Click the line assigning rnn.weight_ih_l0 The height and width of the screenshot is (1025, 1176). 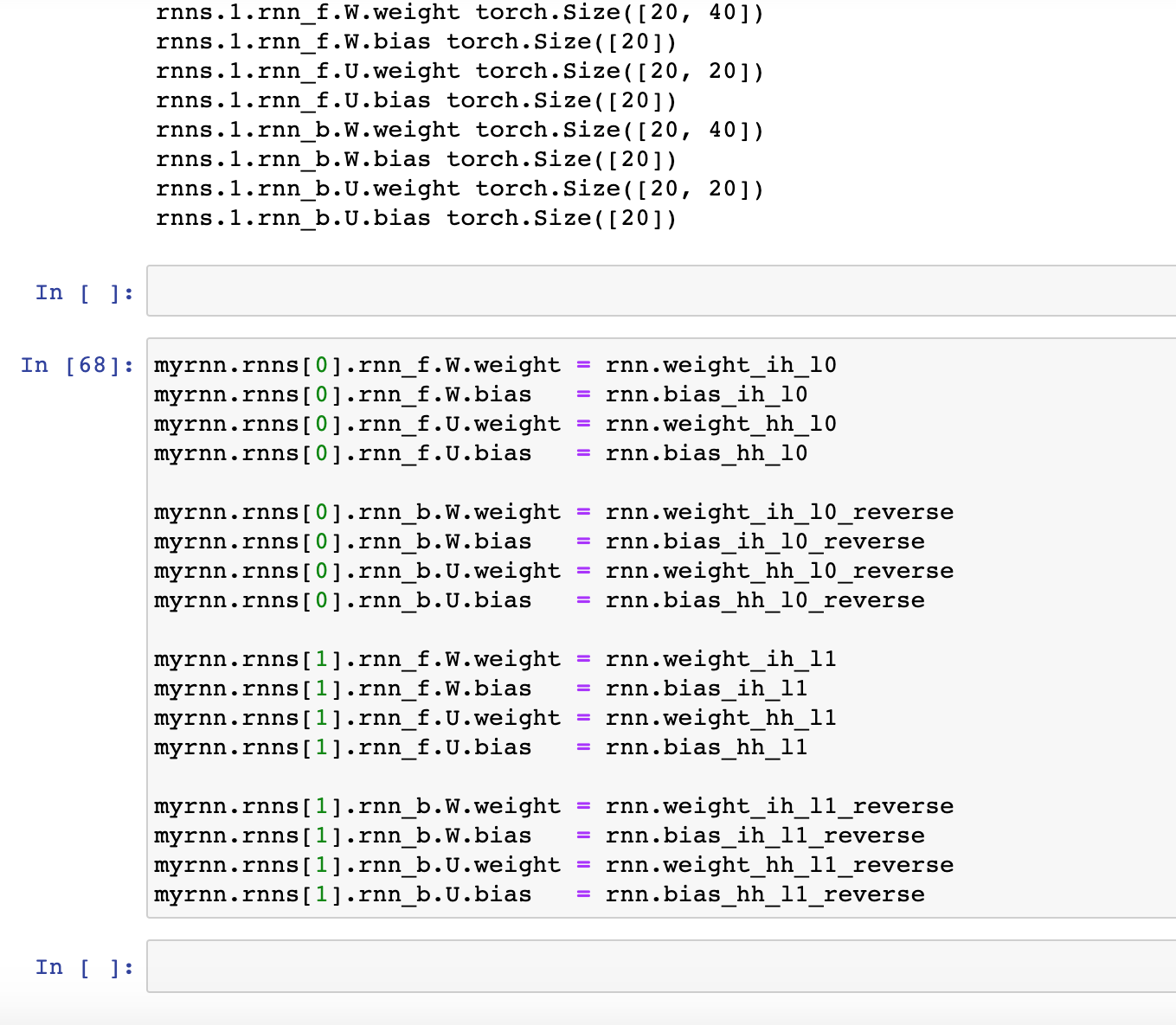[x=495, y=365]
